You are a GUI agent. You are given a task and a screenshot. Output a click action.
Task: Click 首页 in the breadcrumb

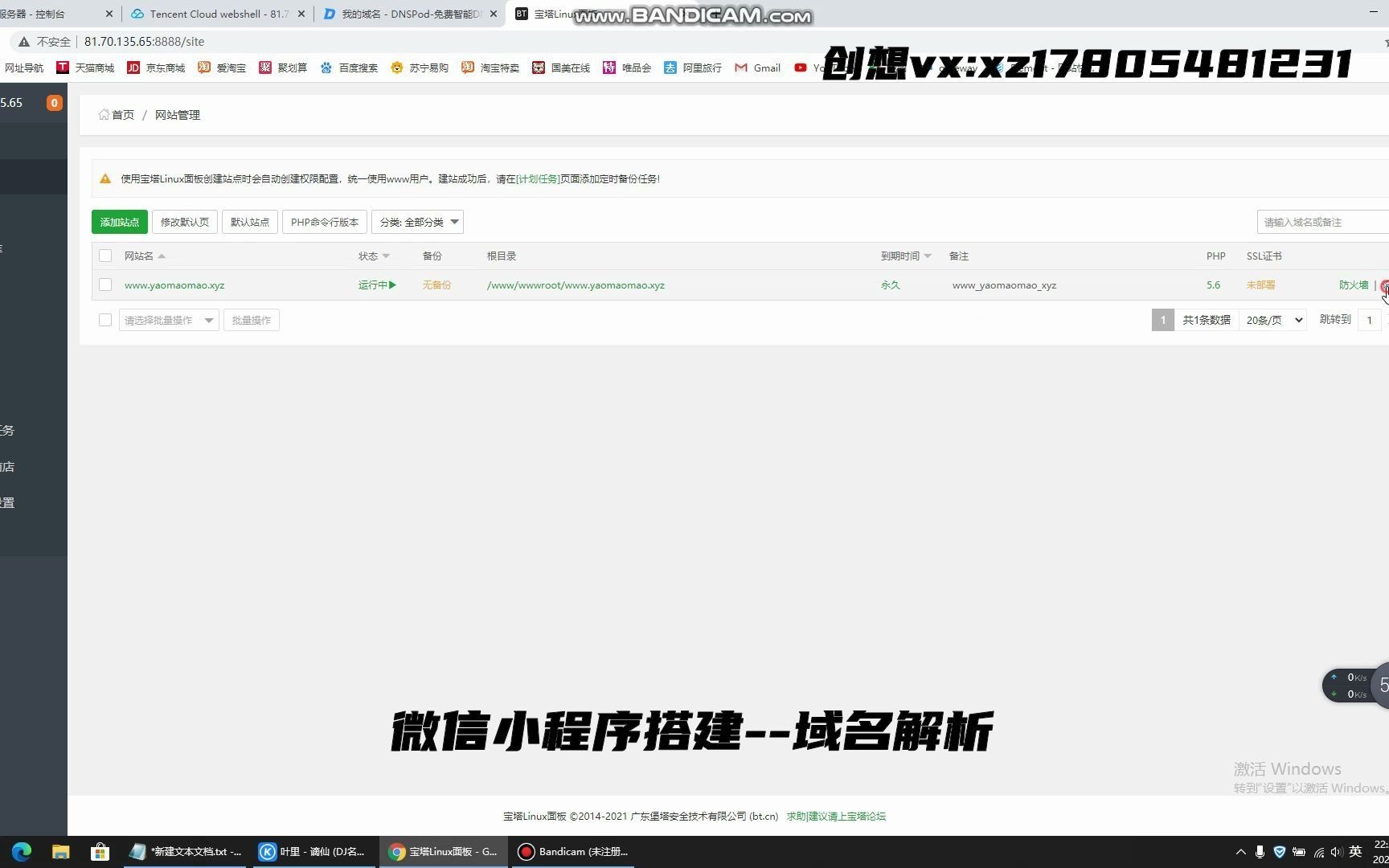[123, 115]
